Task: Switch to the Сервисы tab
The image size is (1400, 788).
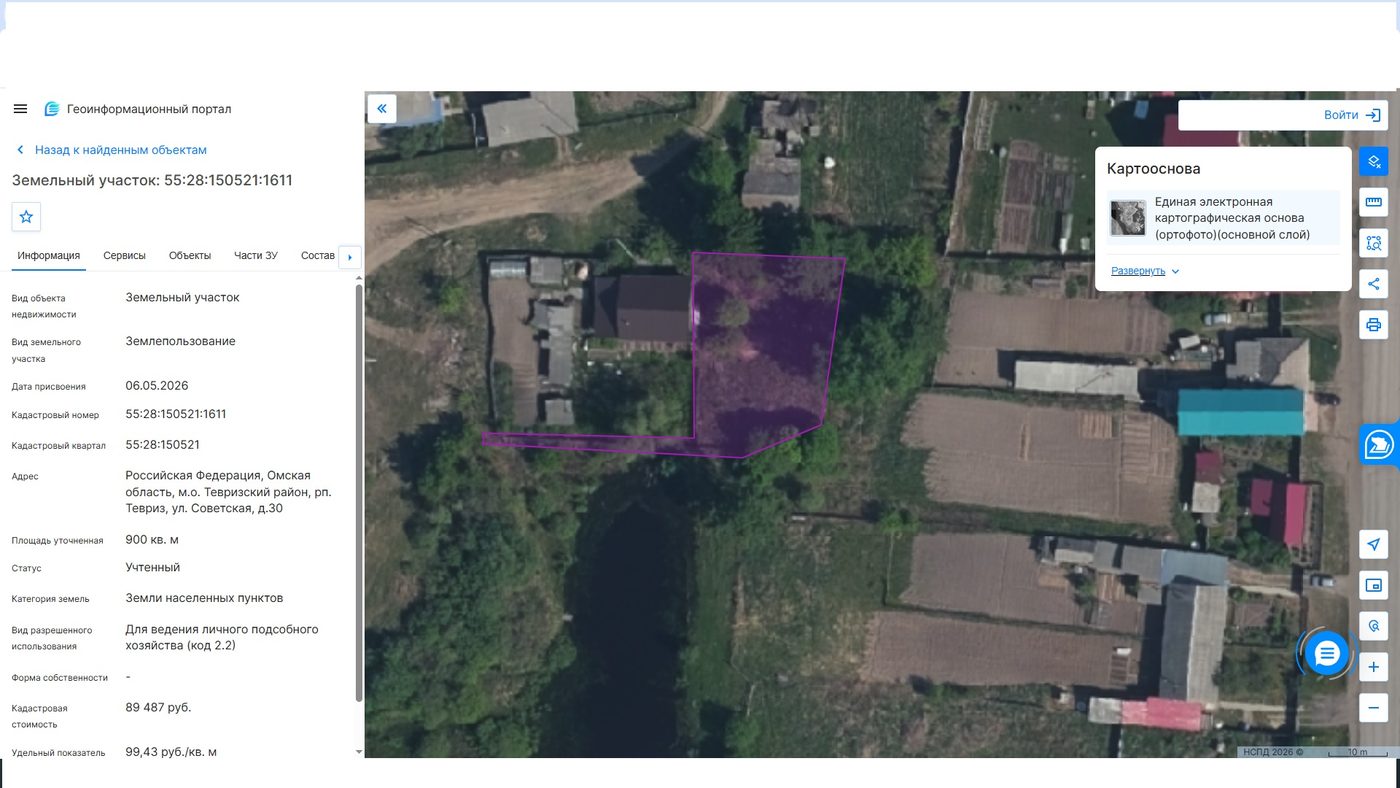Action: click(124, 256)
